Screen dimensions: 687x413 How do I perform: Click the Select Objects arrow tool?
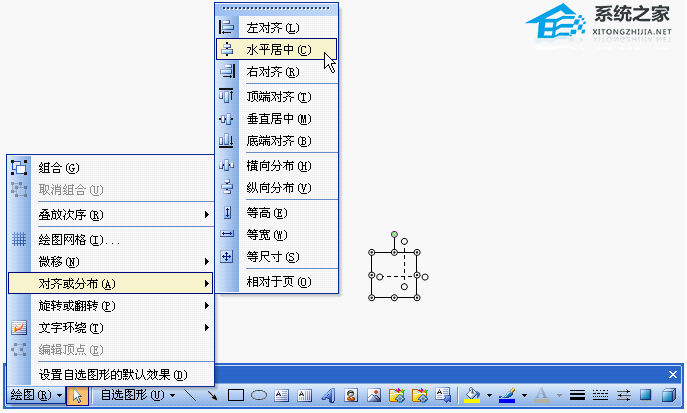(x=78, y=395)
